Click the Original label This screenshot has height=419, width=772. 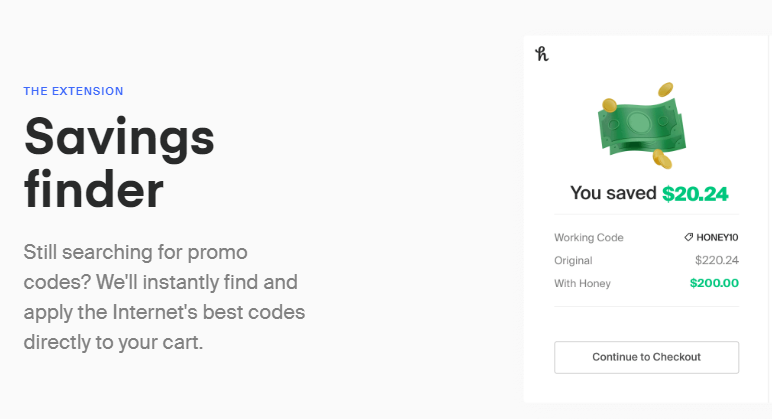click(x=573, y=260)
